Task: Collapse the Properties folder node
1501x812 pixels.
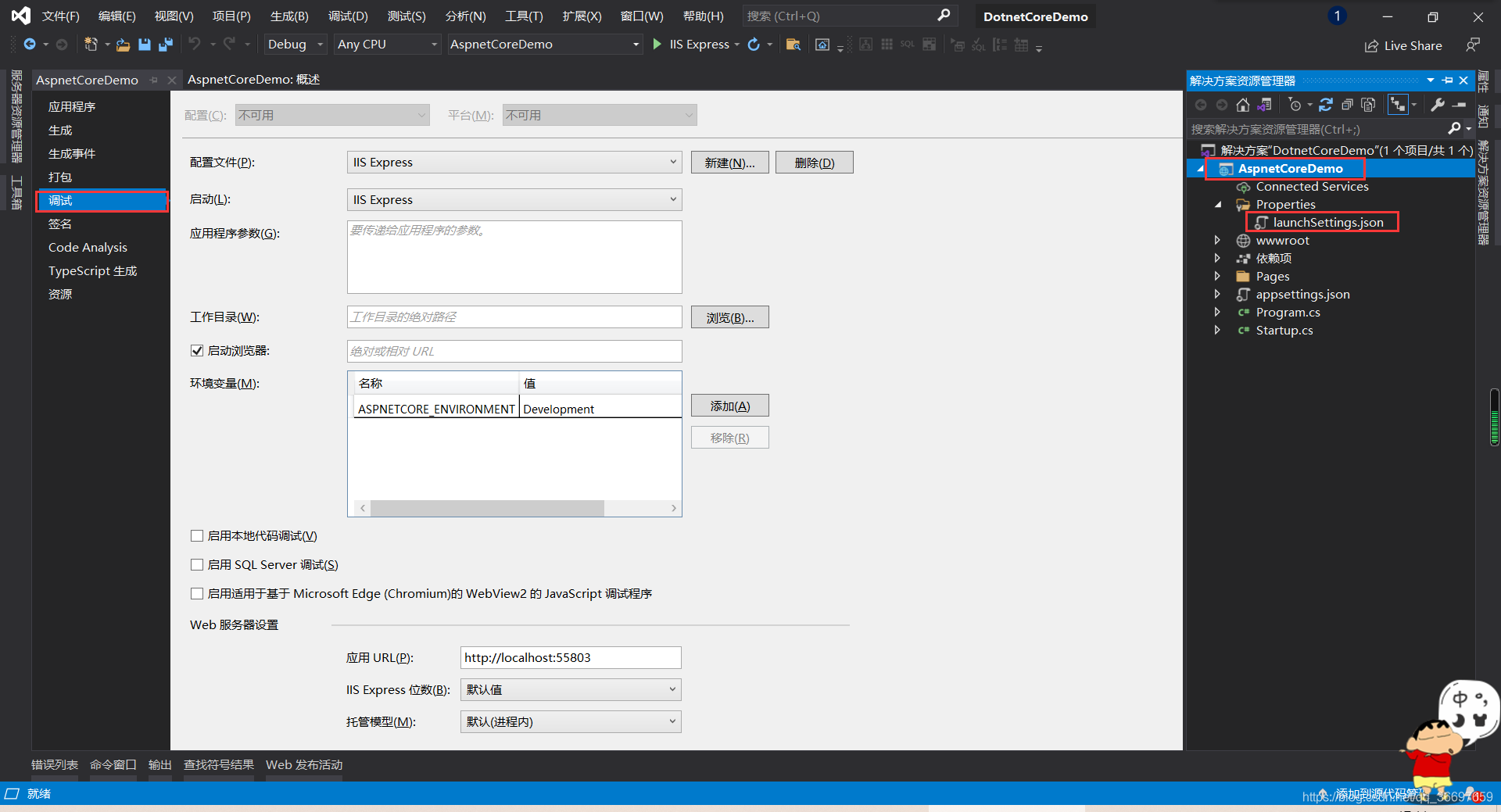Action: (x=1217, y=205)
